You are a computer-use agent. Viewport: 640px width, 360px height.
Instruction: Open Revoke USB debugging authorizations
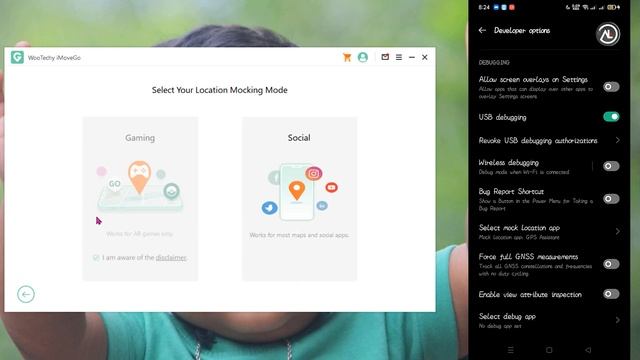pyautogui.click(x=549, y=140)
